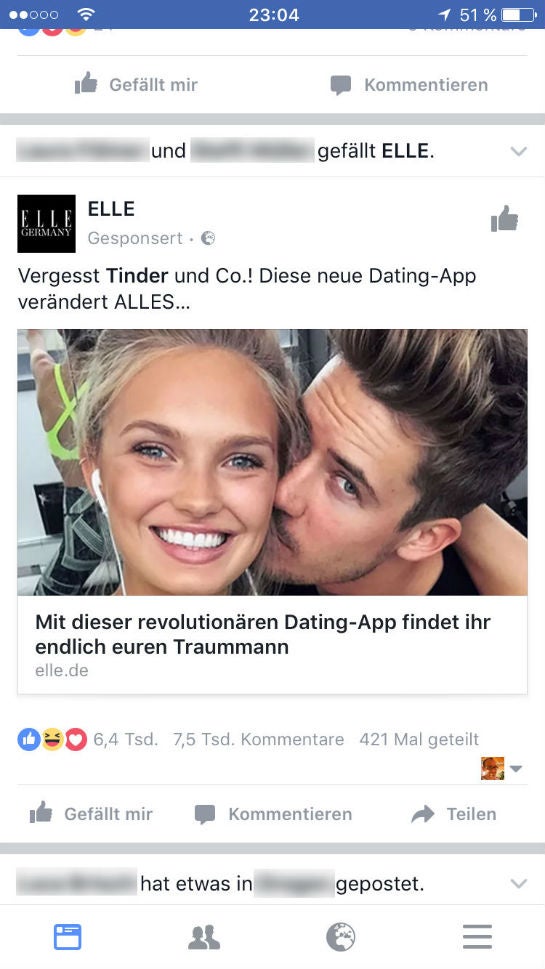
Task: Like the ELLE page with thumbs-up icon
Action: 504,219
